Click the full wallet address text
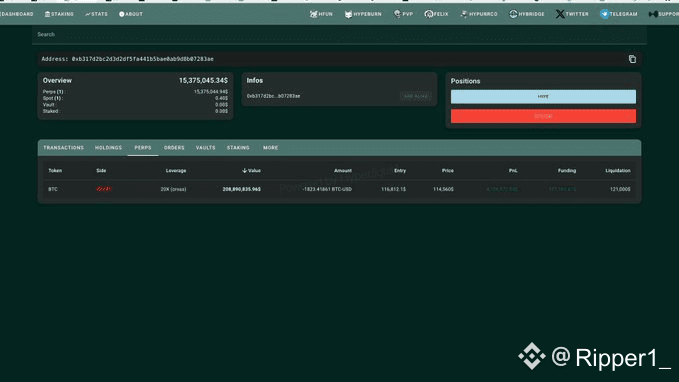679x382 pixels. (142, 59)
